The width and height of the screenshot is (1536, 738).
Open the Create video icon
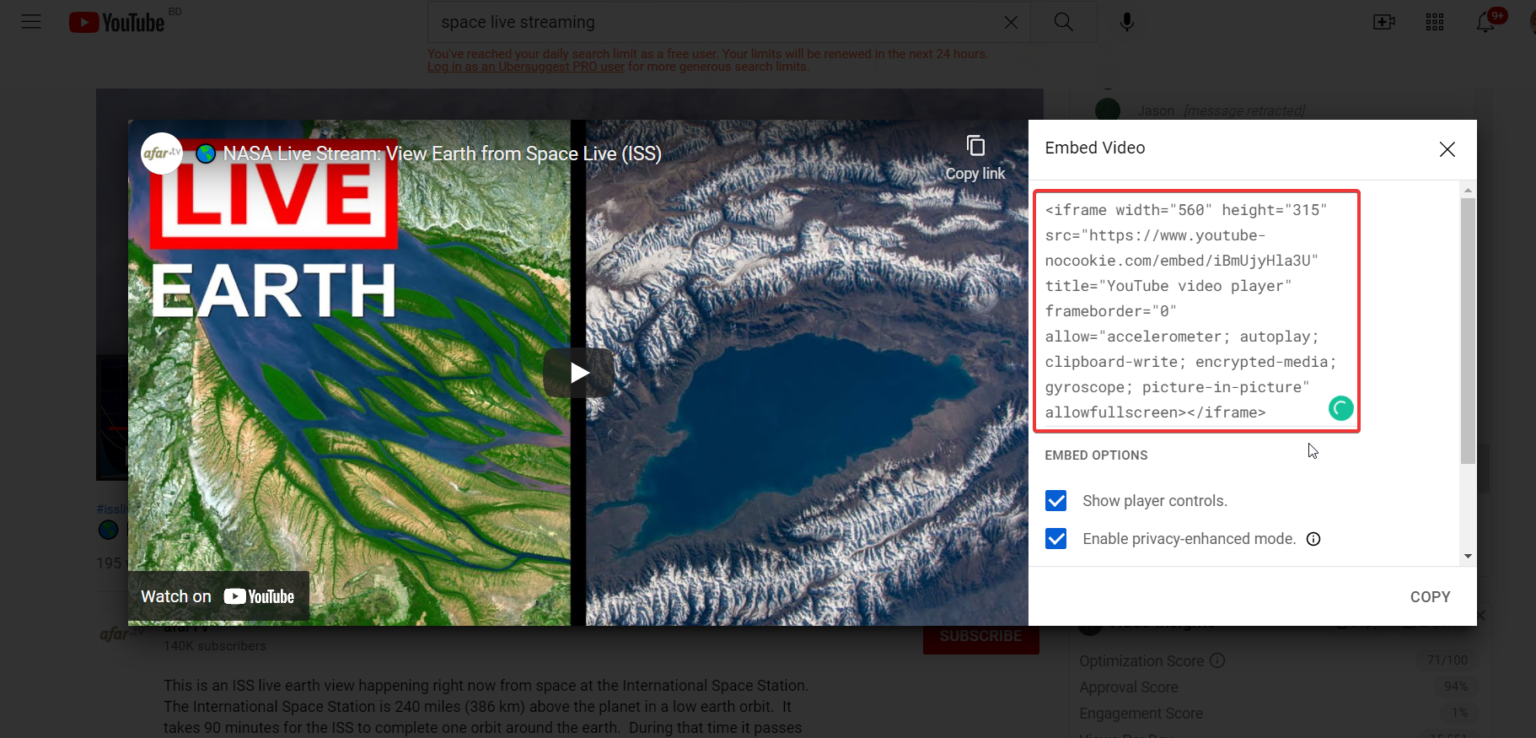[1384, 22]
